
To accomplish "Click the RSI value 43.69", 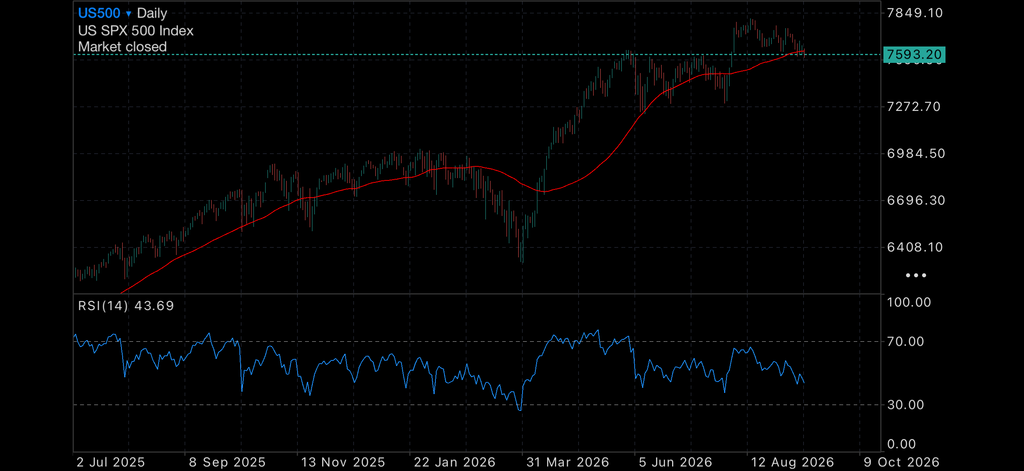I will [x=153, y=305].
